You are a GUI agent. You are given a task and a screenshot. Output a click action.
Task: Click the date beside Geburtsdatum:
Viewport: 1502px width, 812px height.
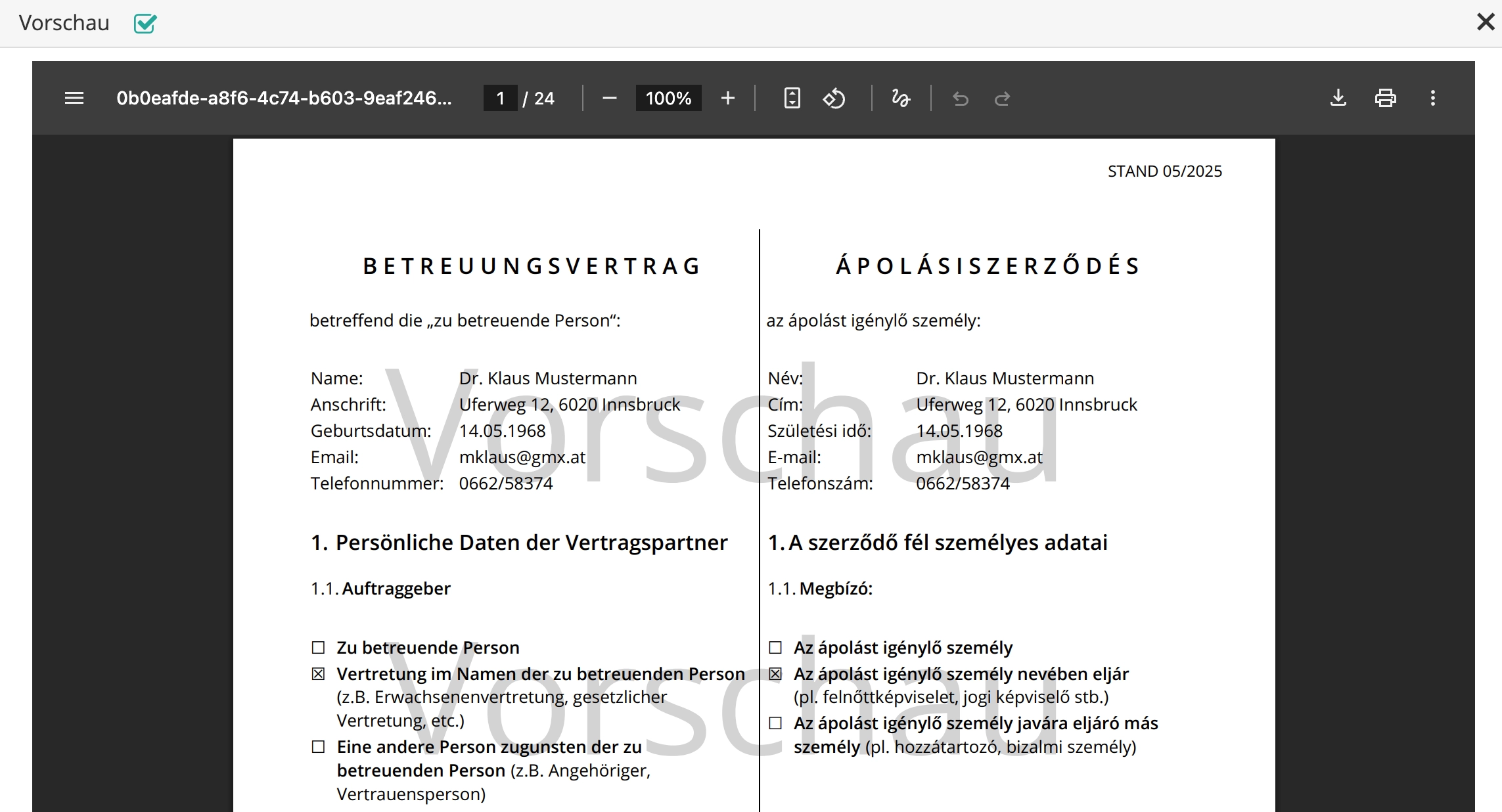click(x=502, y=431)
